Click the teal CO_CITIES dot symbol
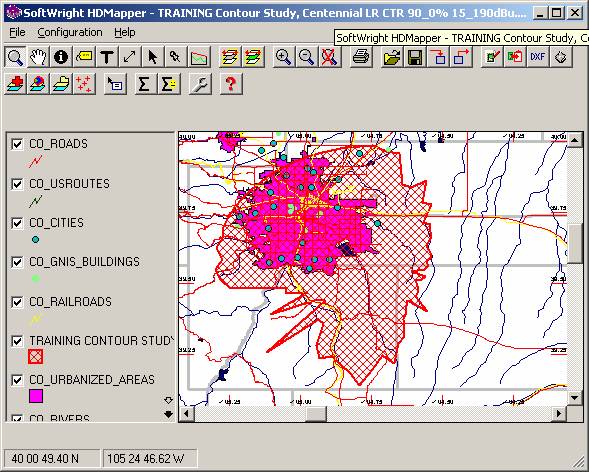The image size is (589, 472). [x=35, y=239]
